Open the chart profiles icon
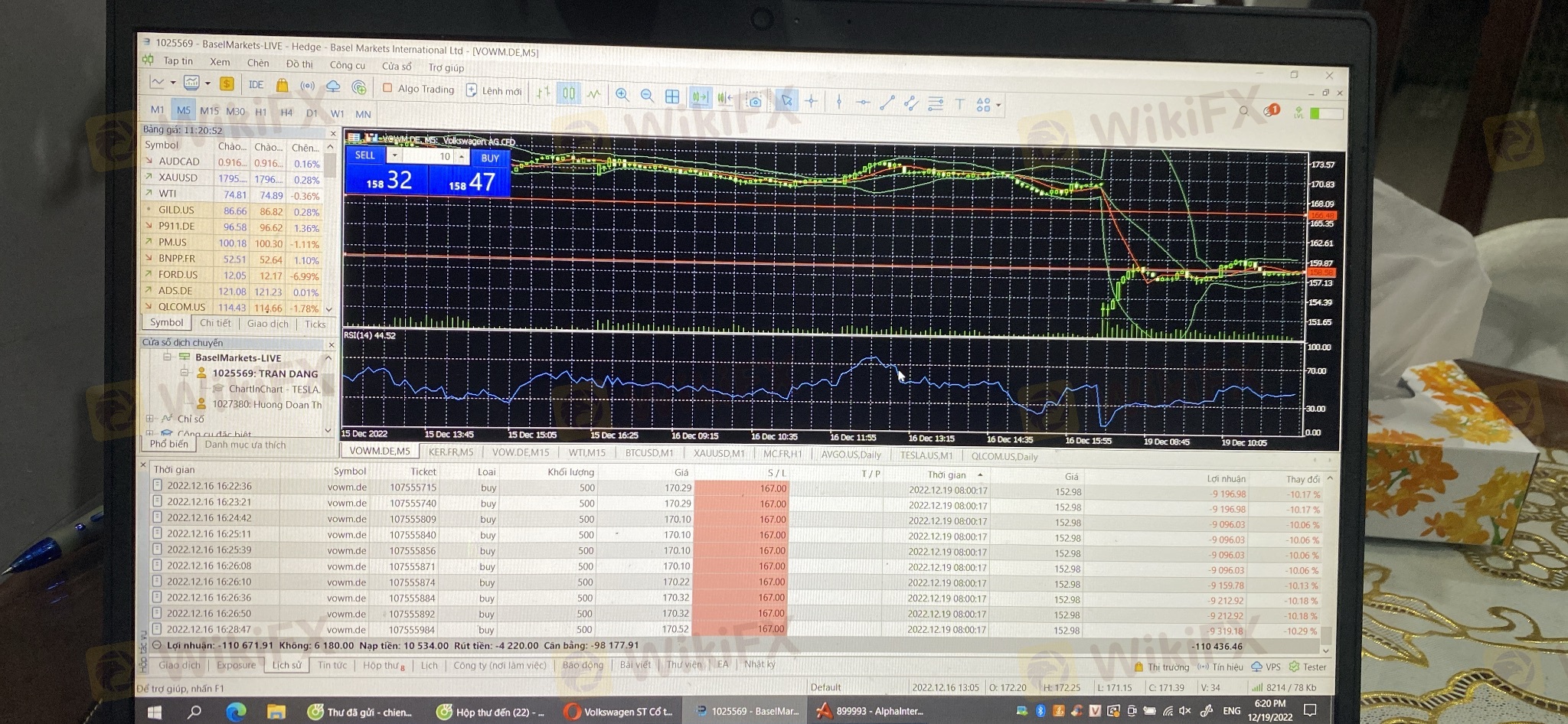Image resolution: width=1568 pixels, height=724 pixels. click(191, 83)
